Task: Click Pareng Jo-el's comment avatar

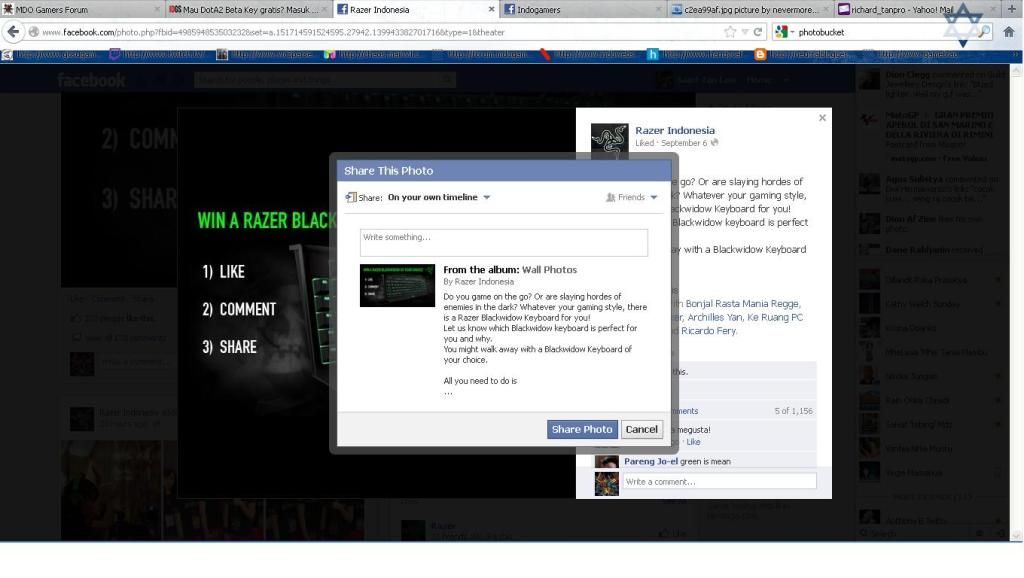Action: coord(607,462)
